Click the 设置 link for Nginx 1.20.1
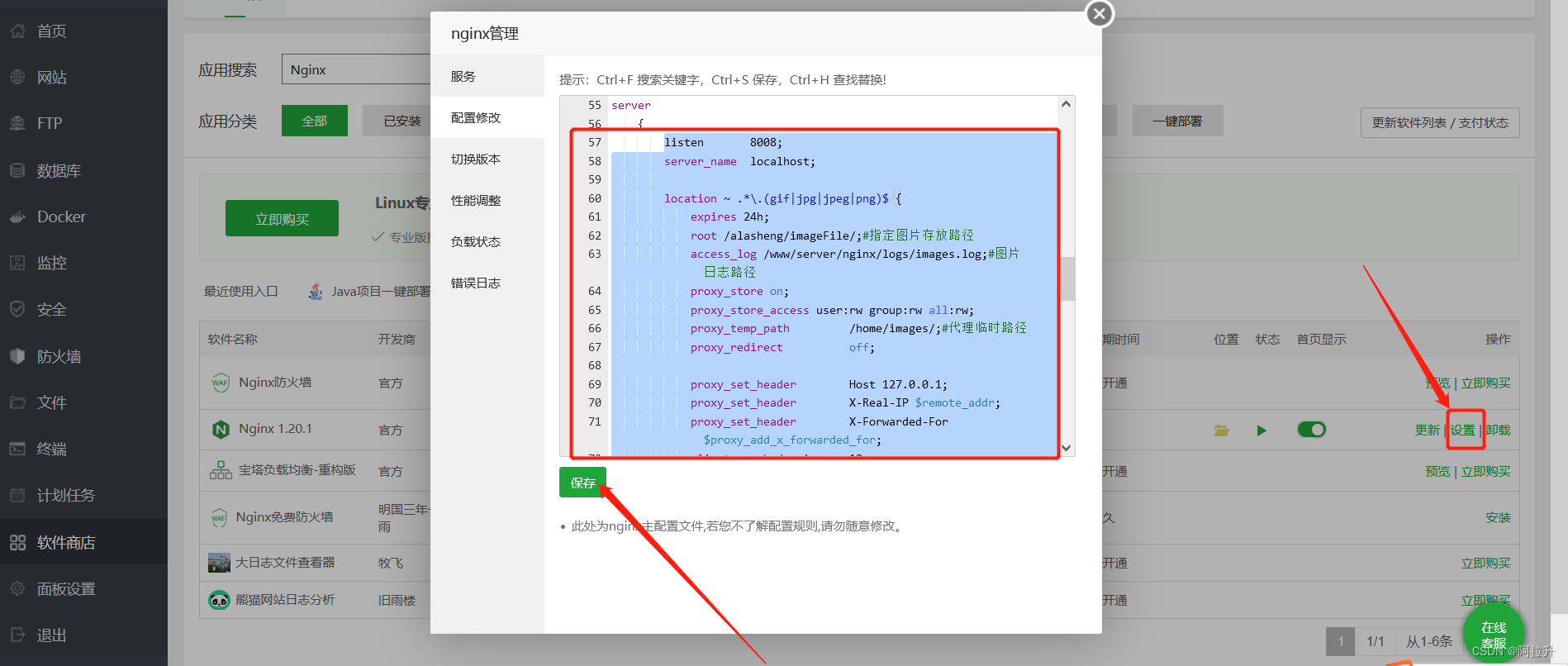The width and height of the screenshot is (1568, 666). (1463, 430)
